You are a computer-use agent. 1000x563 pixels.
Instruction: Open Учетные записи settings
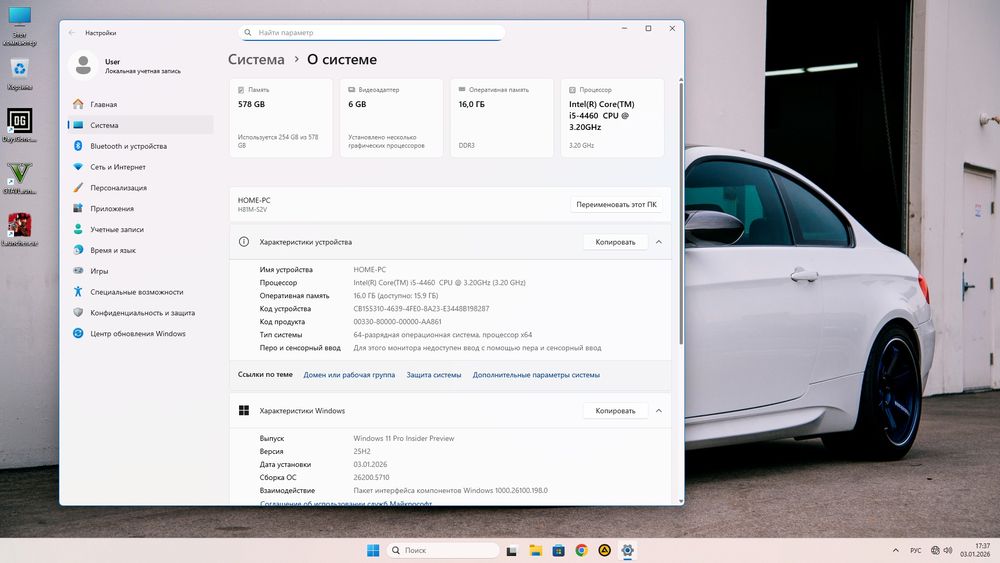point(140,230)
